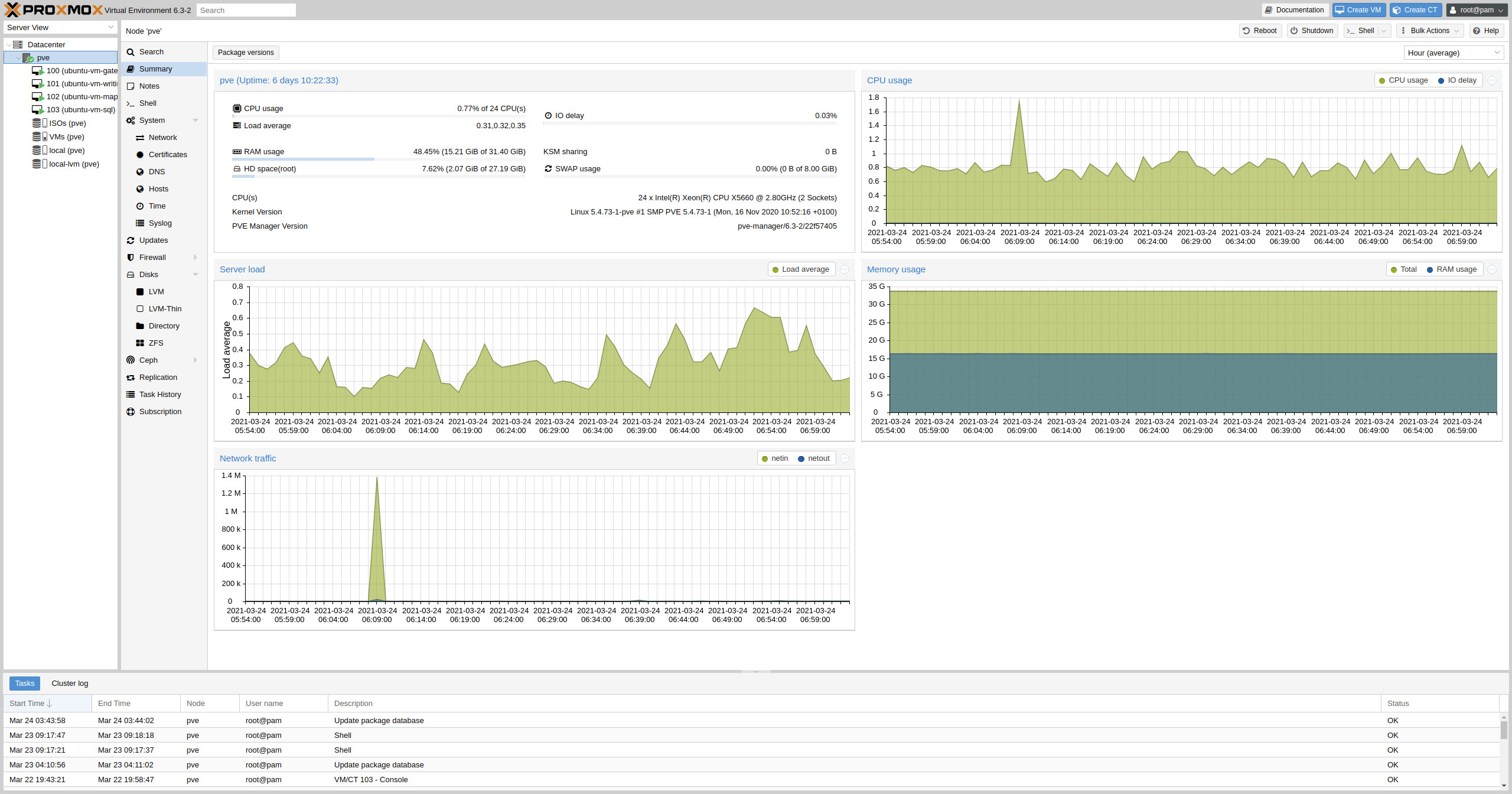Switch to the Tasks tab
Screen dimensions: 1512x794
(x=25, y=684)
